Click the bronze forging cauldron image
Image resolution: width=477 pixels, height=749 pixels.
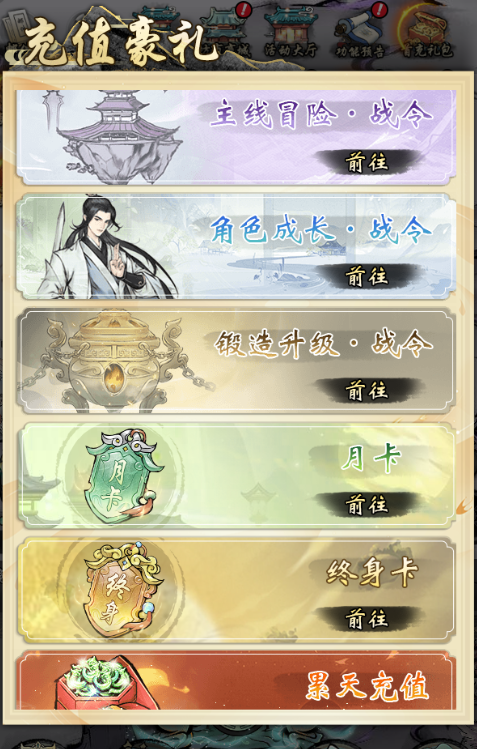117,361
